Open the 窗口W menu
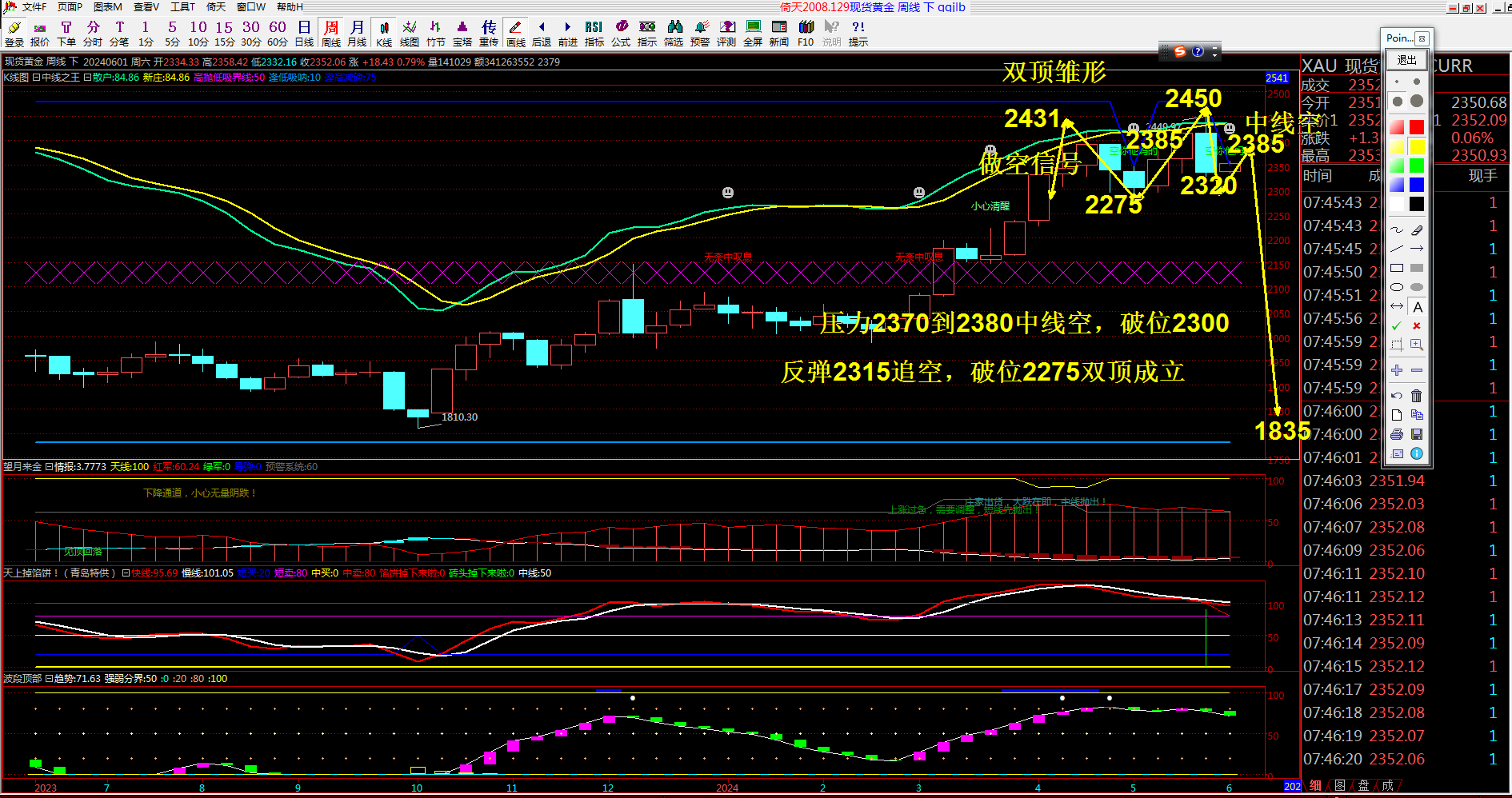This screenshot has width=1512, height=798. pos(251,7)
